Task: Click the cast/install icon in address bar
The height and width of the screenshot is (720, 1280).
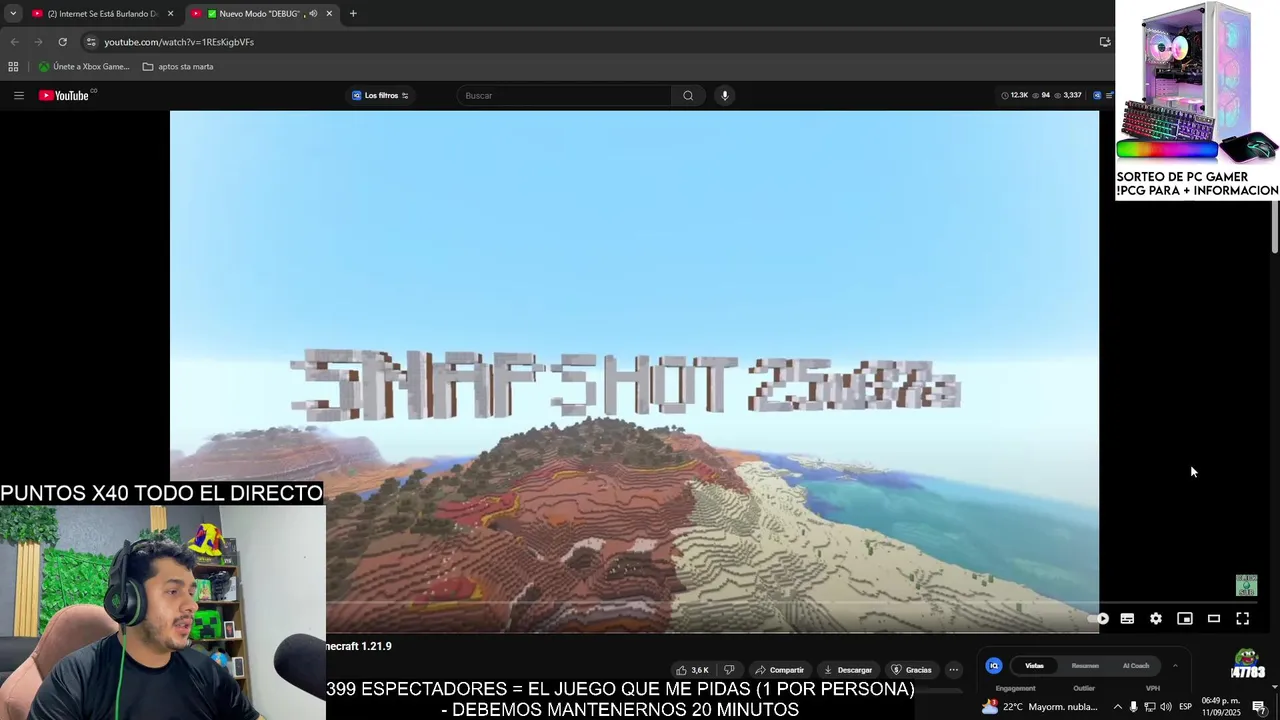Action: (1105, 42)
